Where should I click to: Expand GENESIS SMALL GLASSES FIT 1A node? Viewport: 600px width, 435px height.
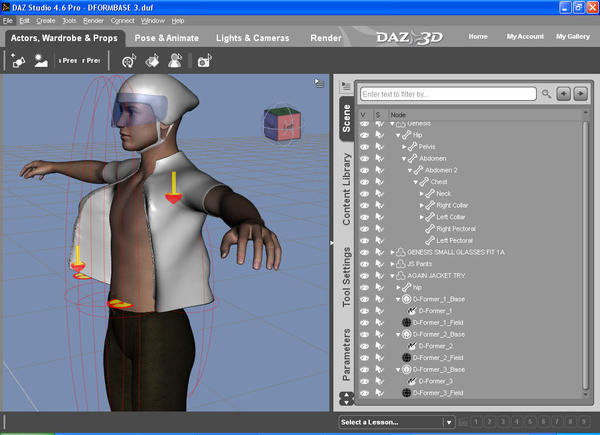tap(392, 252)
